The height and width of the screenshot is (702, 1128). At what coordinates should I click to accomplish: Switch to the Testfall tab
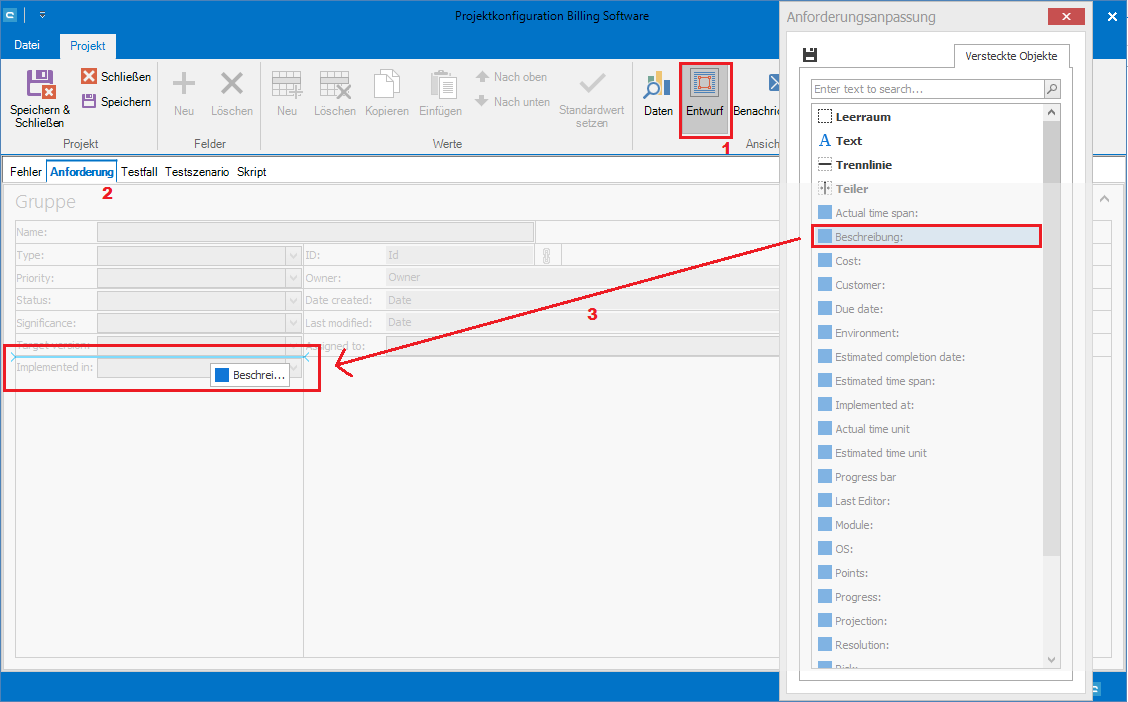tap(139, 172)
